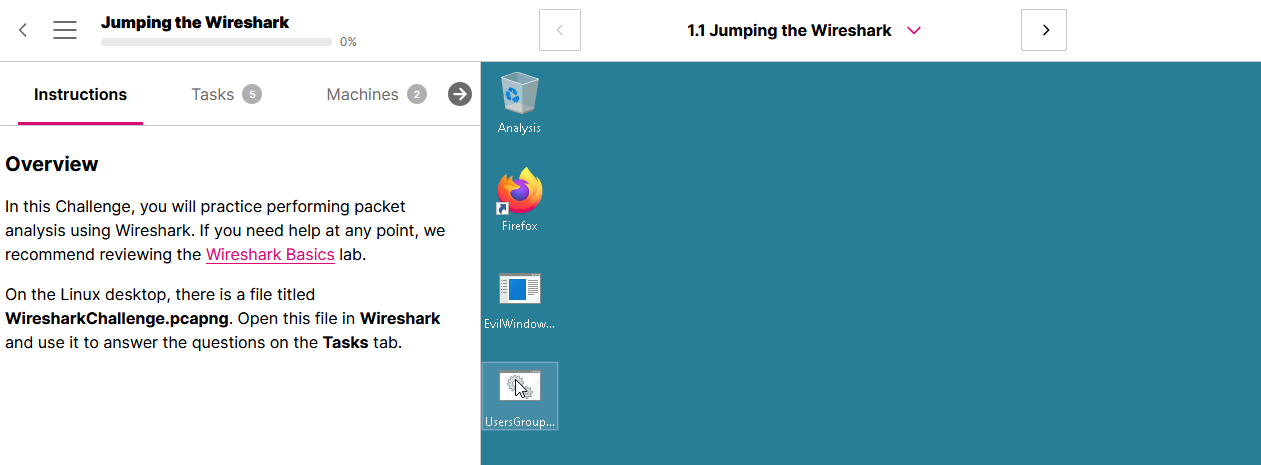Open the Tasks tab

[212, 95]
